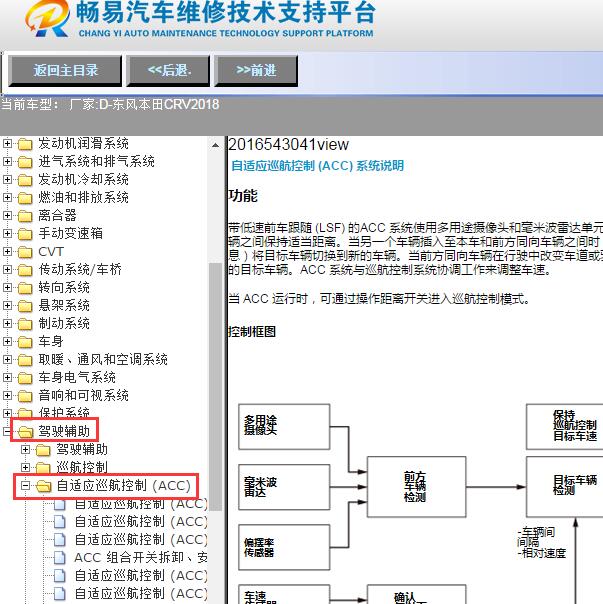This screenshot has width=603, height=604.
Task: Open the CVT tree label
Action: click(51, 252)
